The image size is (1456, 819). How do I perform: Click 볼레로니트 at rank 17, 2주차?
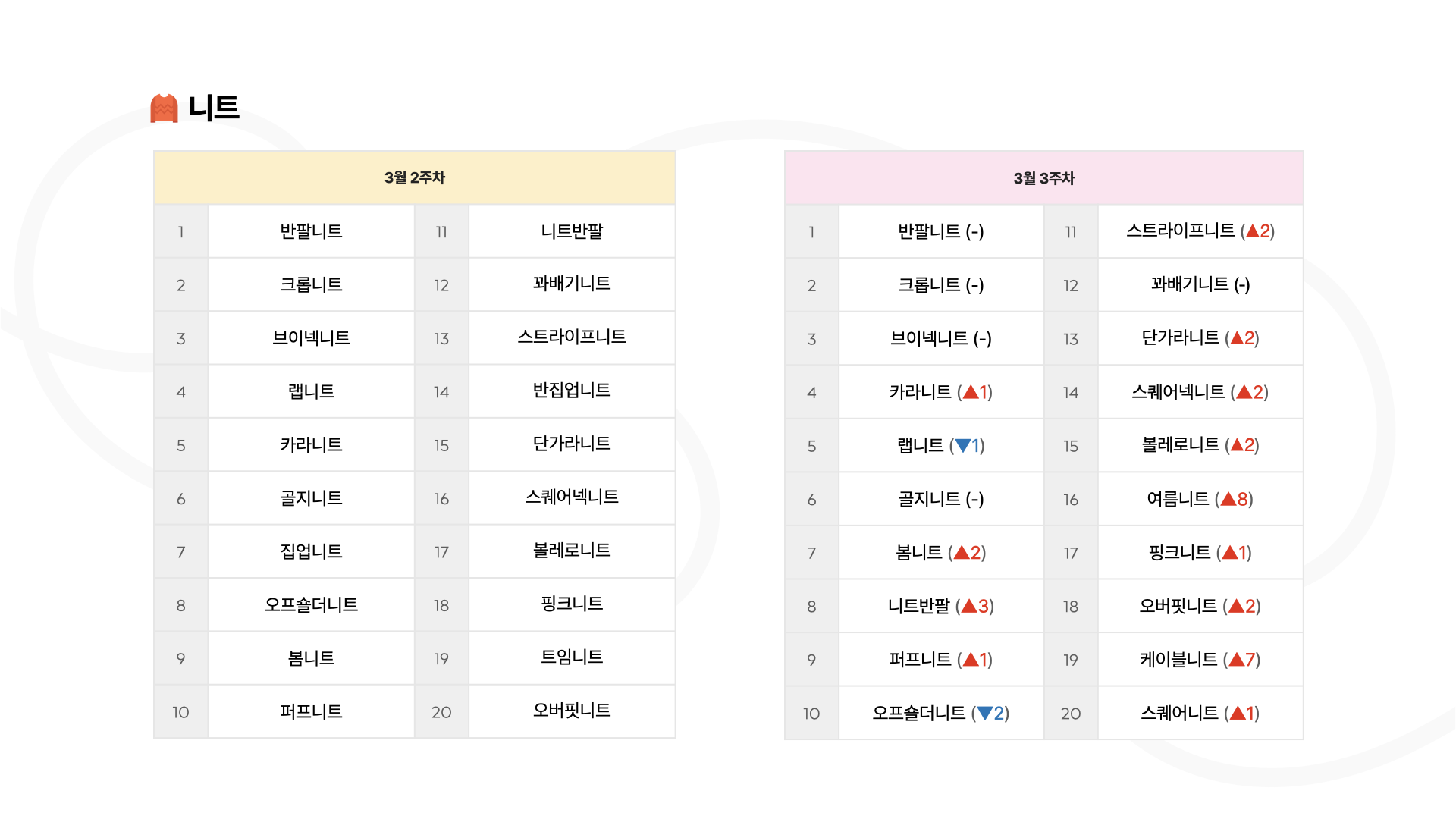click(572, 551)
